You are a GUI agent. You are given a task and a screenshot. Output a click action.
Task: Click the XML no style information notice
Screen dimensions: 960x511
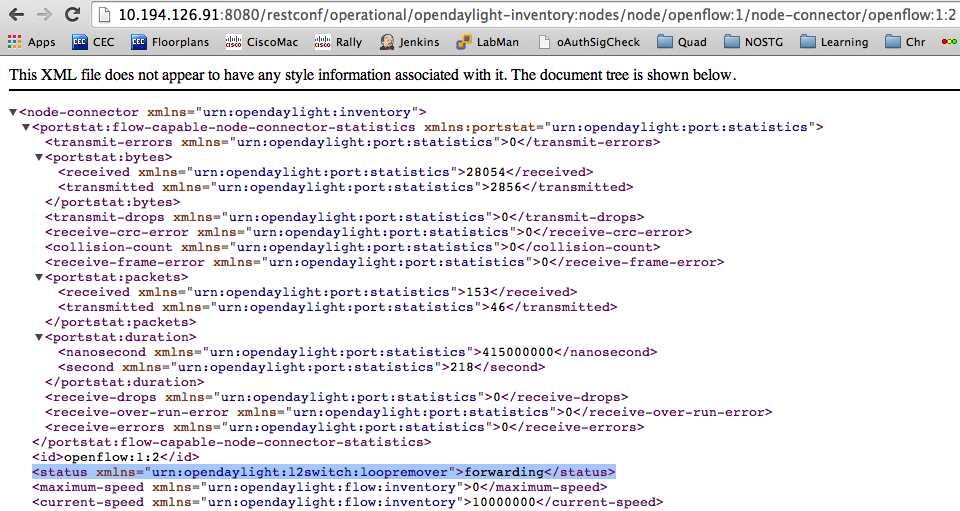(x=373, y=75)
